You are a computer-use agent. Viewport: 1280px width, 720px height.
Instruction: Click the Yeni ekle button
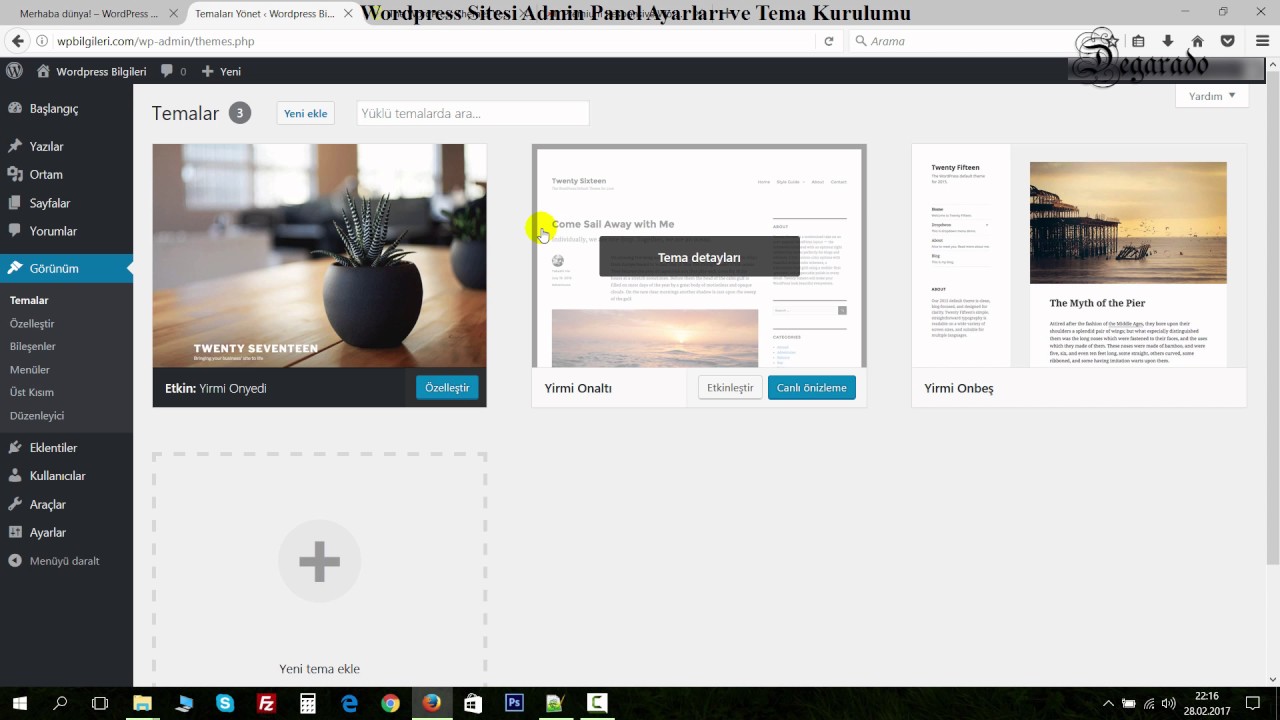(306, 113)
